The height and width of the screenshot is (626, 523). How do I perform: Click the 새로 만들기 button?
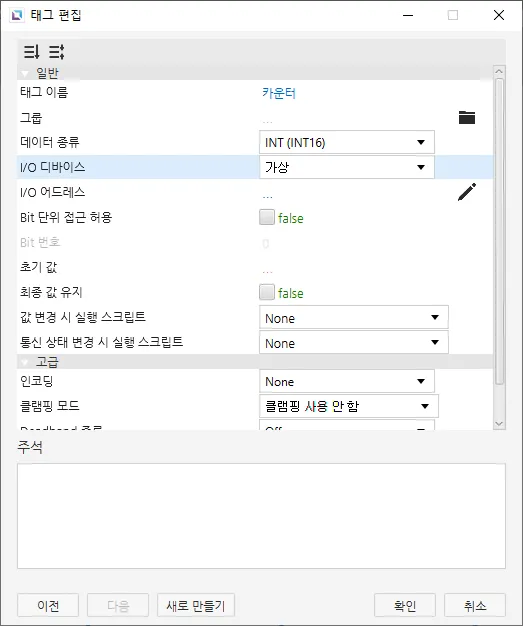[196, 605]
